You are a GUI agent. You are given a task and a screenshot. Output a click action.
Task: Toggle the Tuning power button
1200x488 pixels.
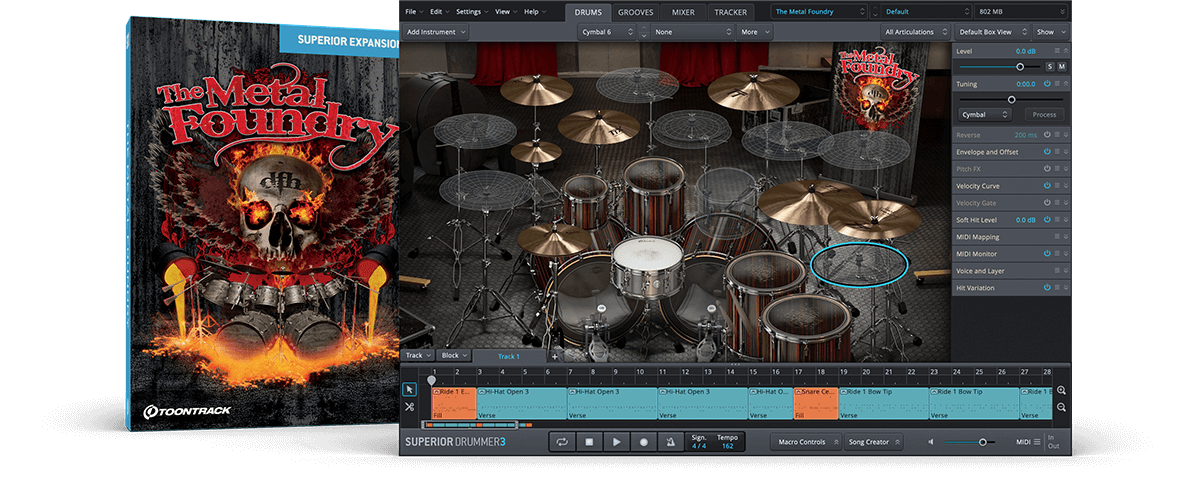coord(1047,84)
